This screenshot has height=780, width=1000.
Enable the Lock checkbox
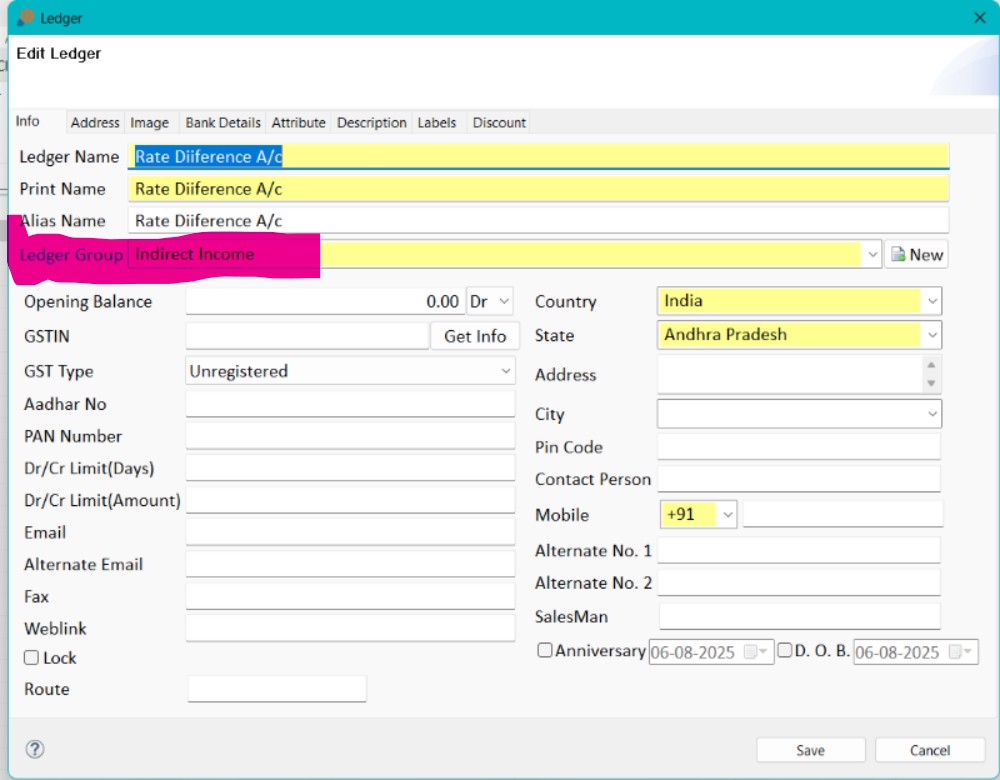tap(31, 658)
